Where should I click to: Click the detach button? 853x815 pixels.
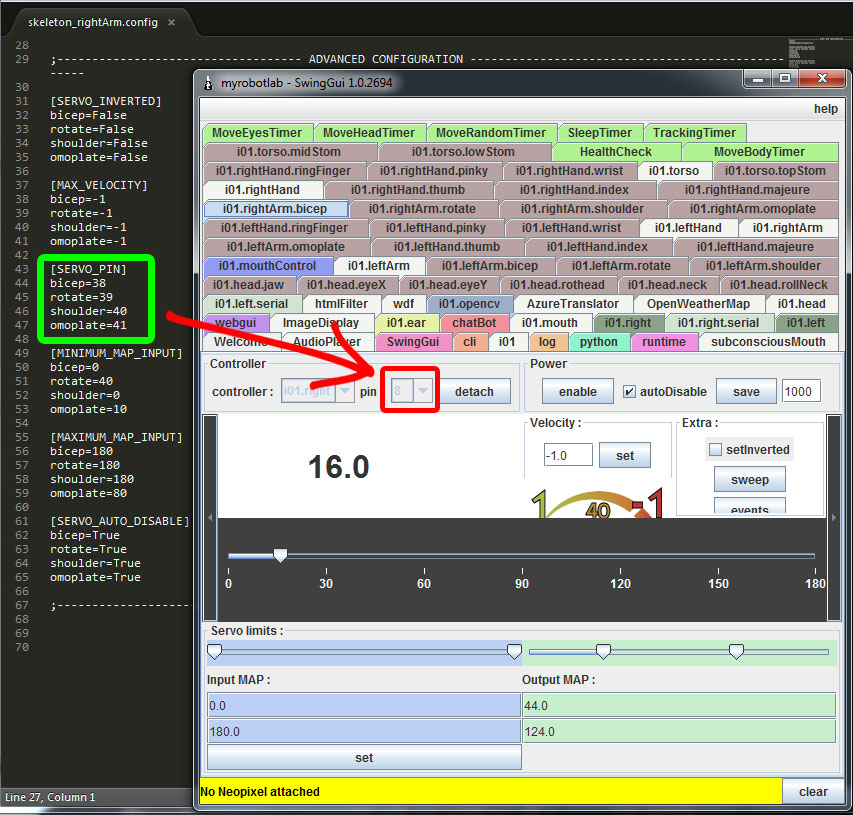(x=474, y=392)
